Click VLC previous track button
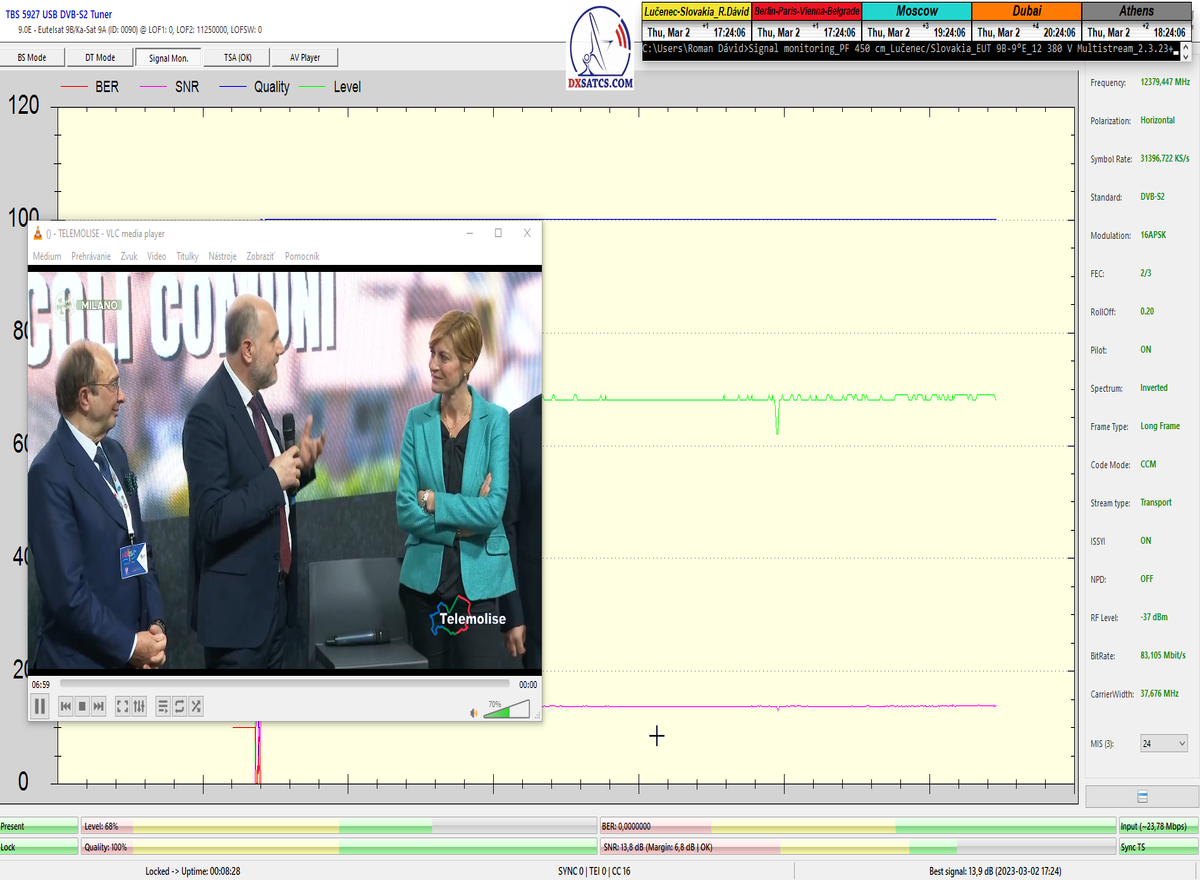This screenshot has width=1200, height=880. pyautogui.click(x=66, y=706)
